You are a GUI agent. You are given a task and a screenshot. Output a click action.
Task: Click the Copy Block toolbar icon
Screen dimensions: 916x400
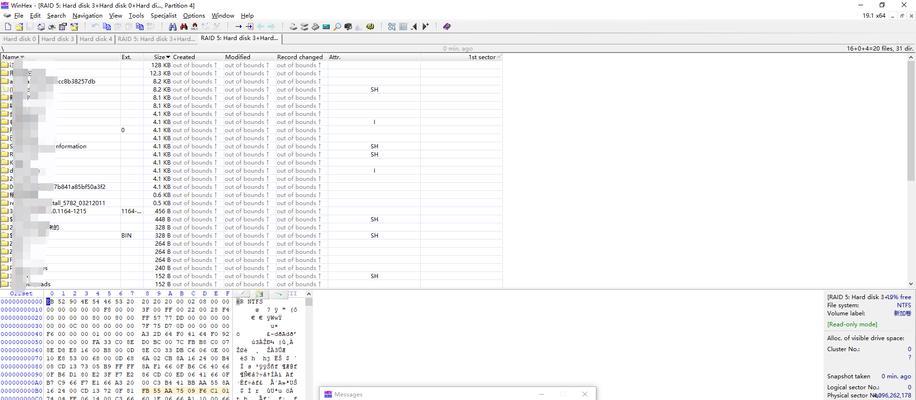click(107, 26)
